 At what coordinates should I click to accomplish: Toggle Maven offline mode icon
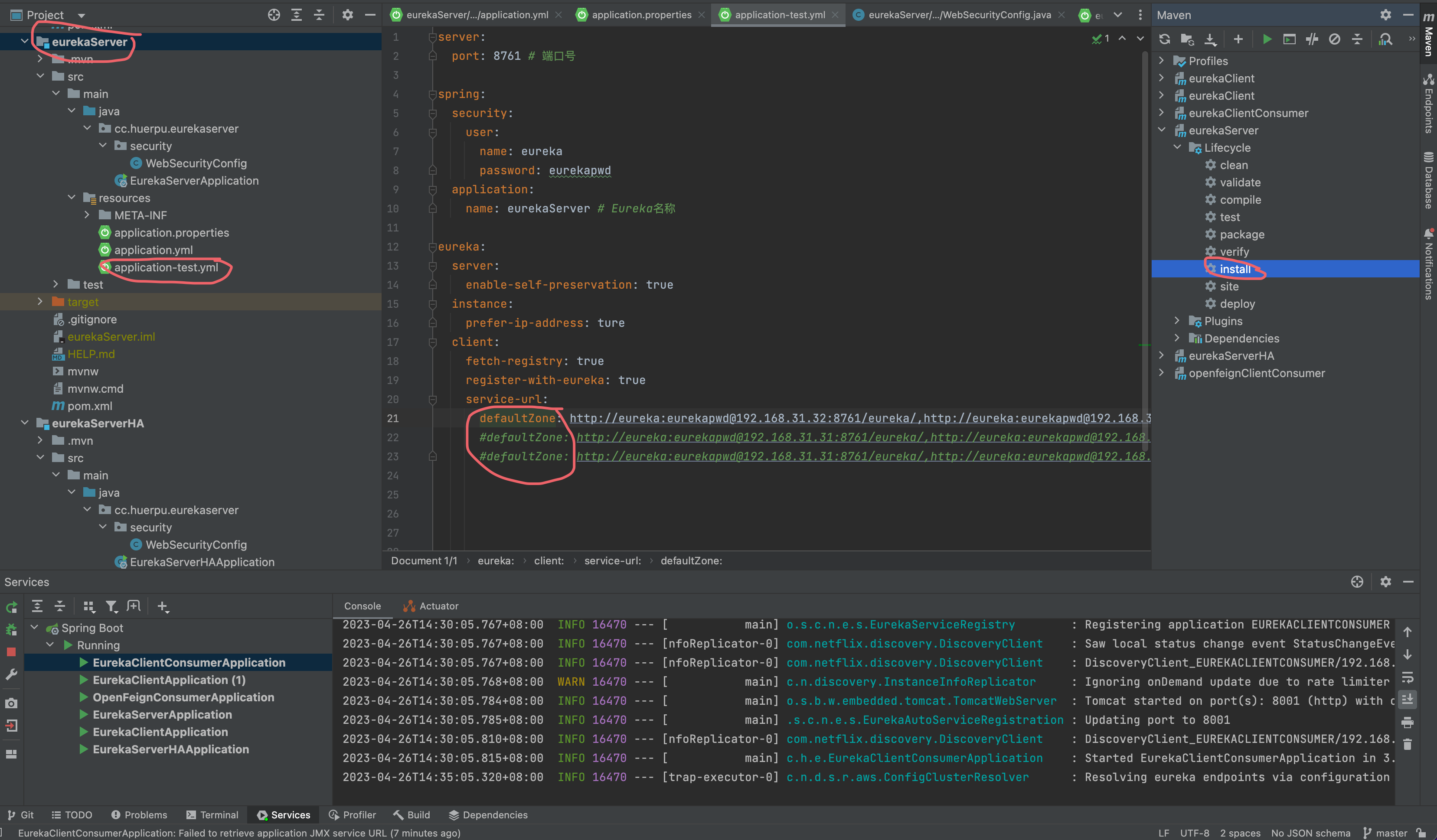coord(1312,39)
